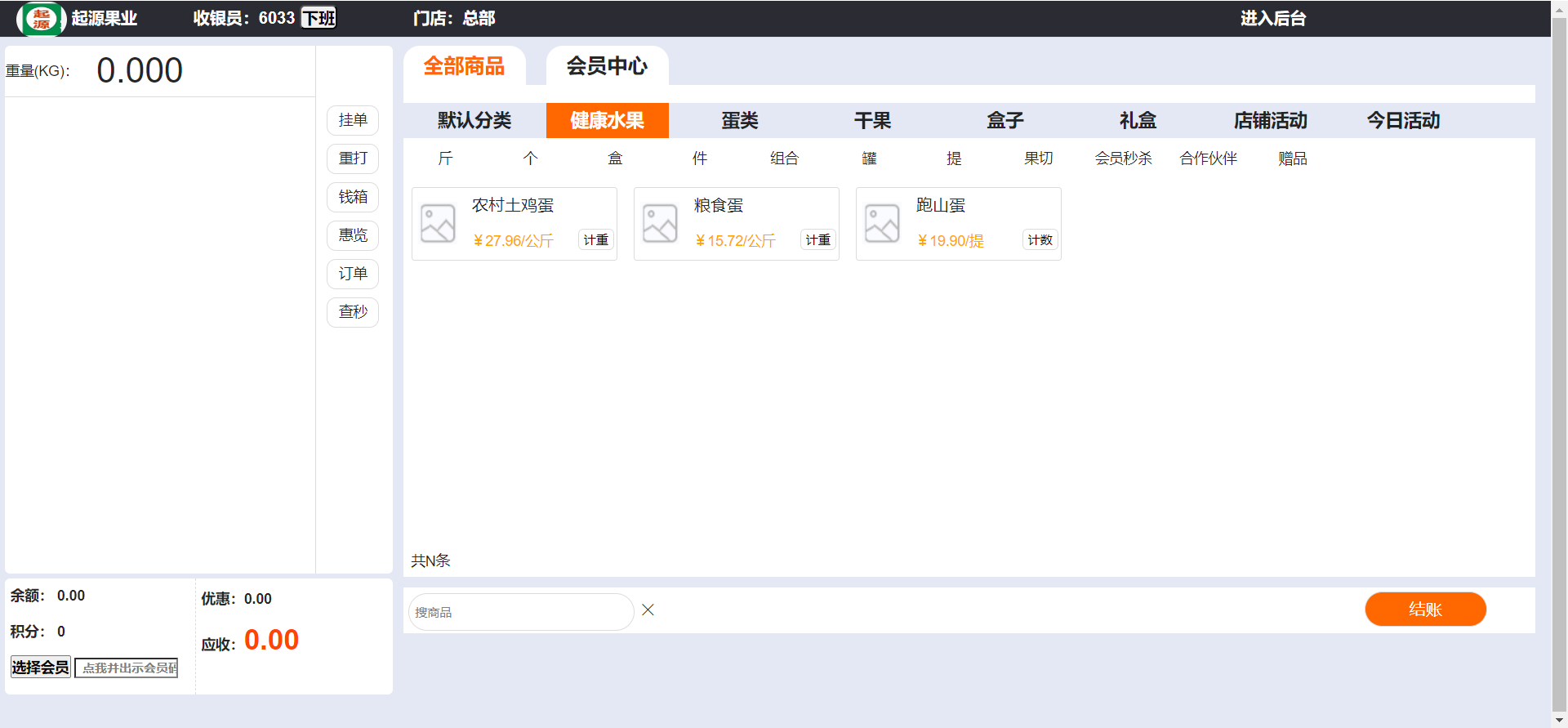
Task: Click the ¥15.72/公斤 price
Action: pyautogui.click(x=735, y=241)
